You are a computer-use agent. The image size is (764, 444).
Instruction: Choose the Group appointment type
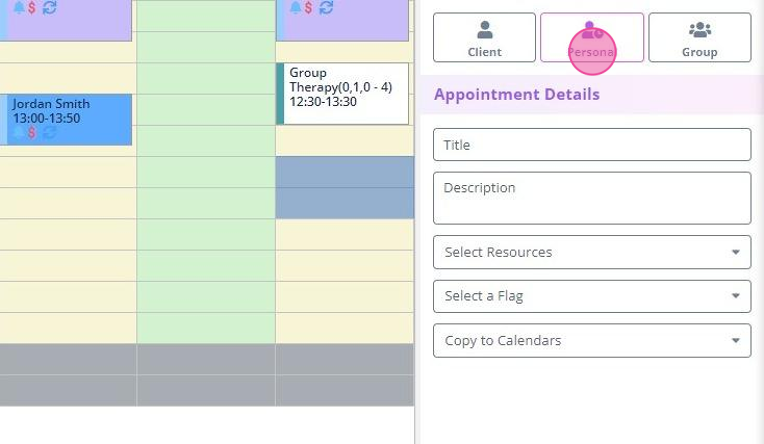tap(699, 38)
